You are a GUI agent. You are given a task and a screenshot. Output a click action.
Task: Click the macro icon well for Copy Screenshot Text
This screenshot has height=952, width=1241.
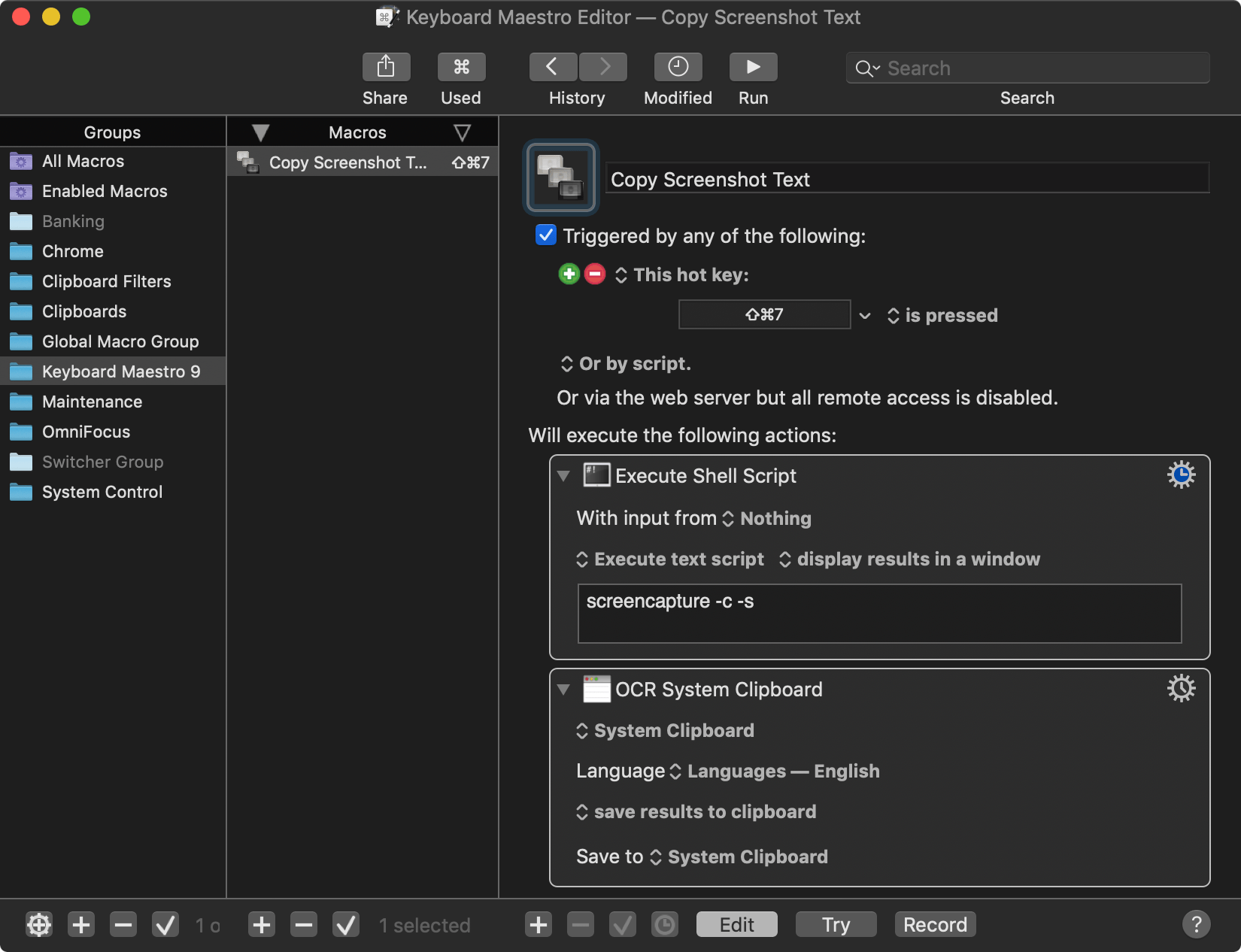tap(560, 177)
